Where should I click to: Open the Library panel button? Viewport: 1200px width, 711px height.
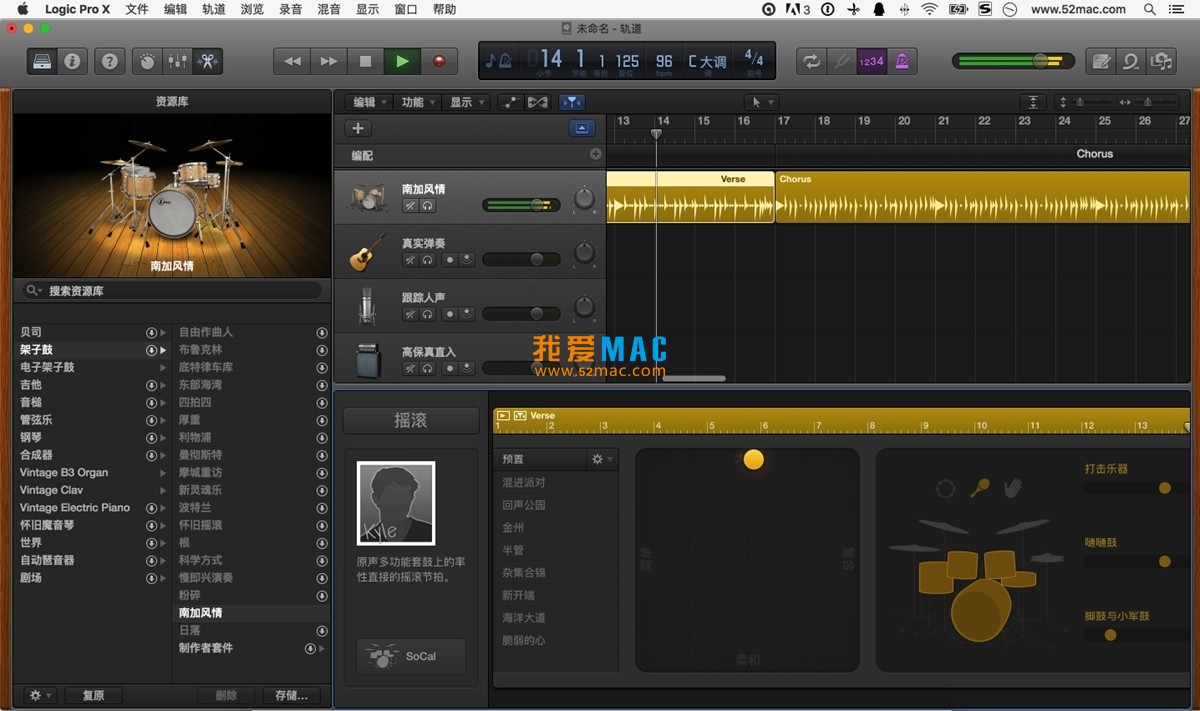click(x=43, y=61)
